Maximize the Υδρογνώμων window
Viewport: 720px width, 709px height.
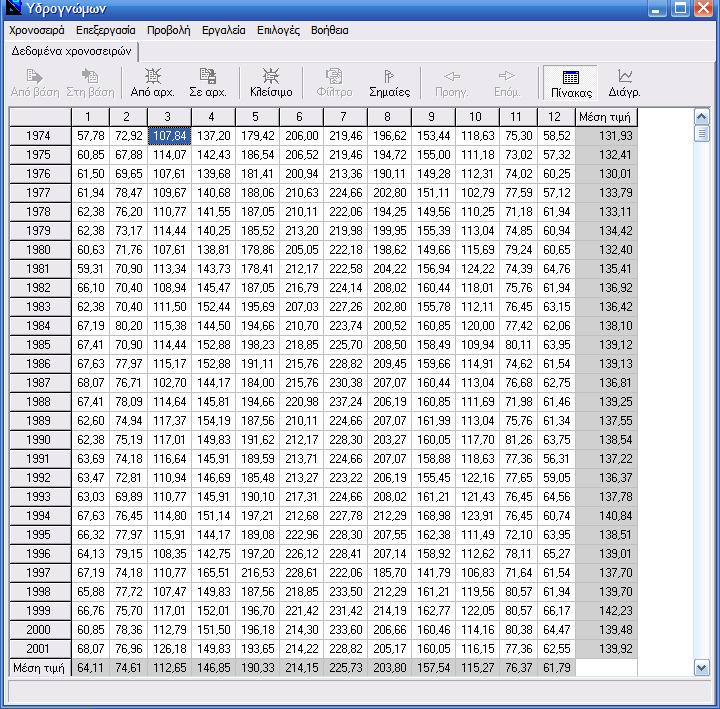point(680,8)
